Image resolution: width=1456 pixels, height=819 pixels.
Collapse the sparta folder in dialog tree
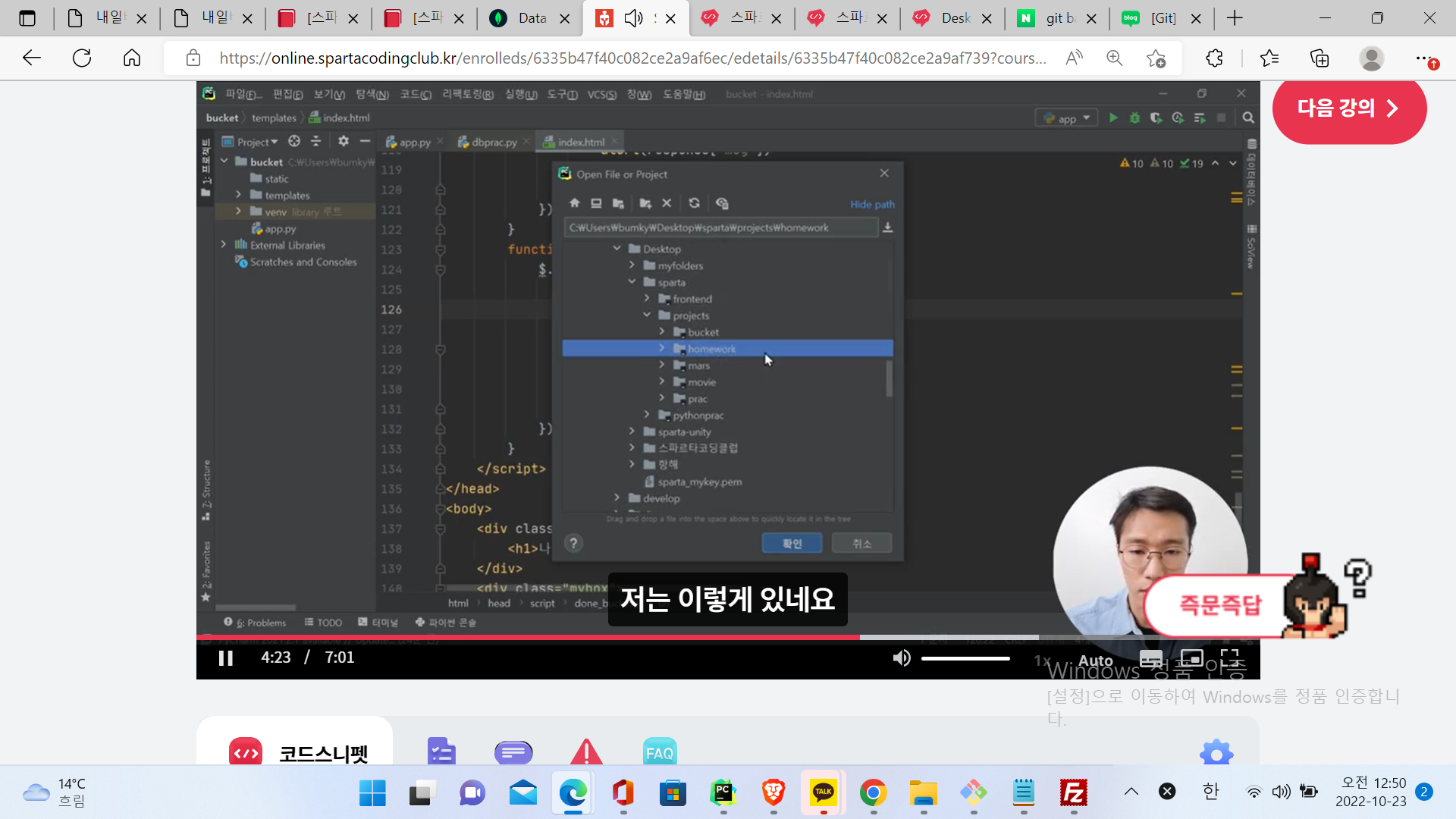[632, 282]
